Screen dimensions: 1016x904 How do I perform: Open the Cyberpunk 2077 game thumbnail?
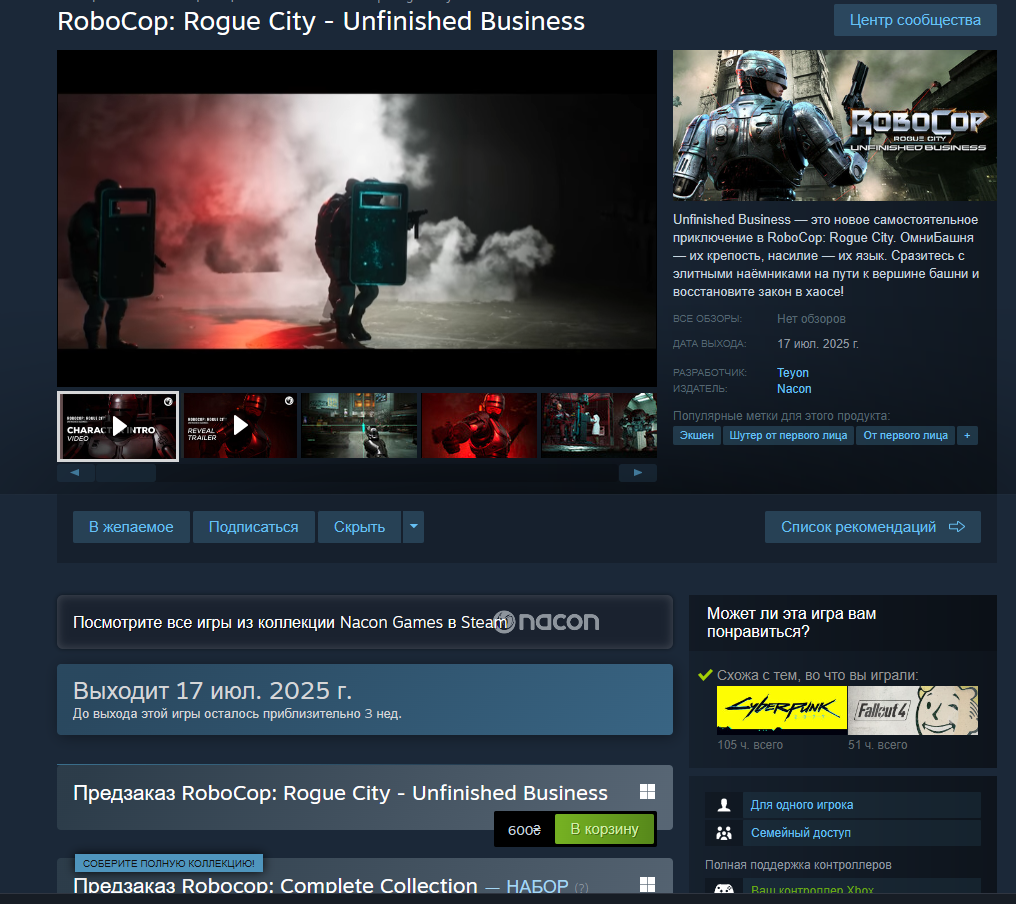click(781, 710)
